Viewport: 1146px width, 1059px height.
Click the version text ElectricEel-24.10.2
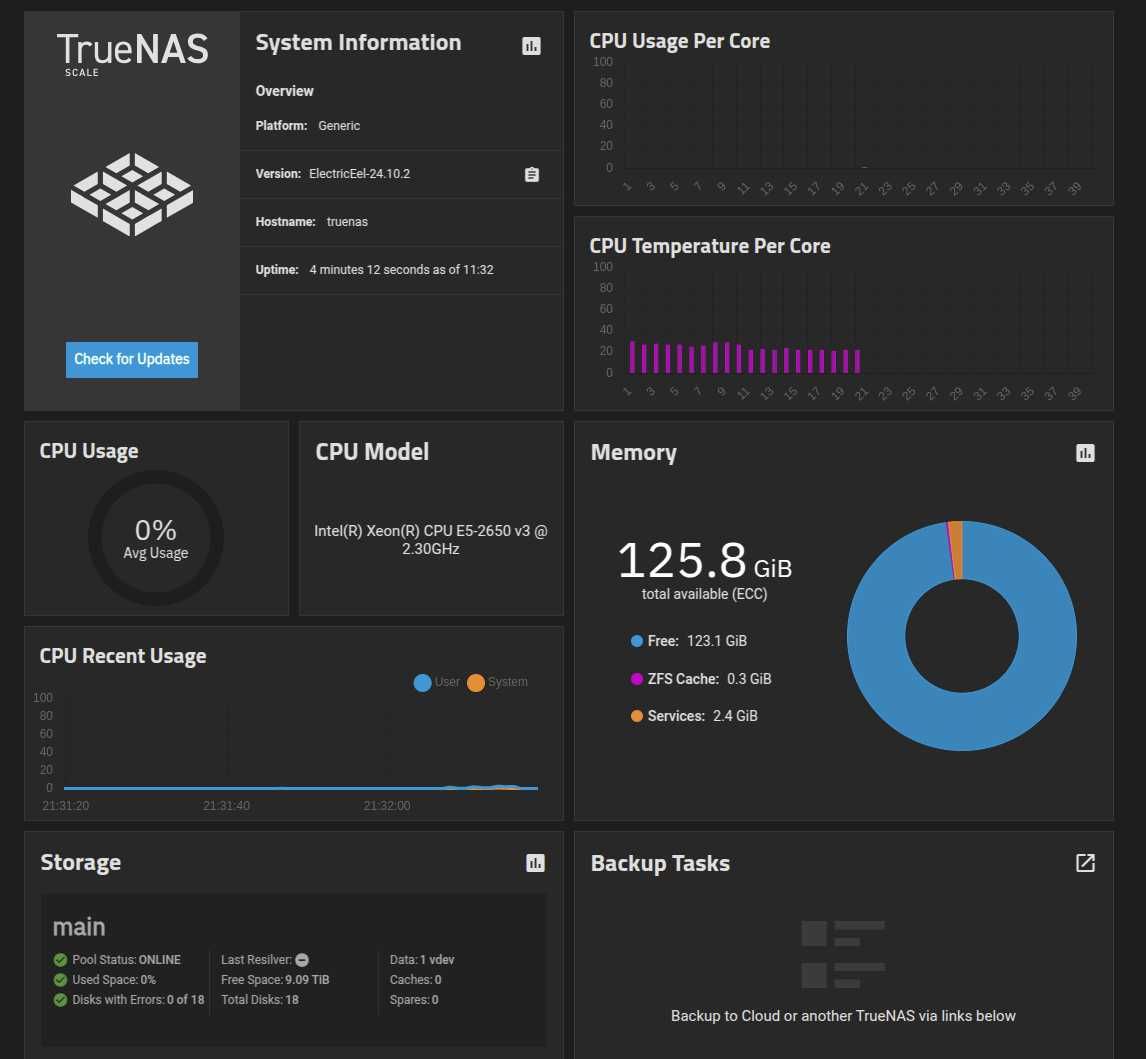point(360,174)
